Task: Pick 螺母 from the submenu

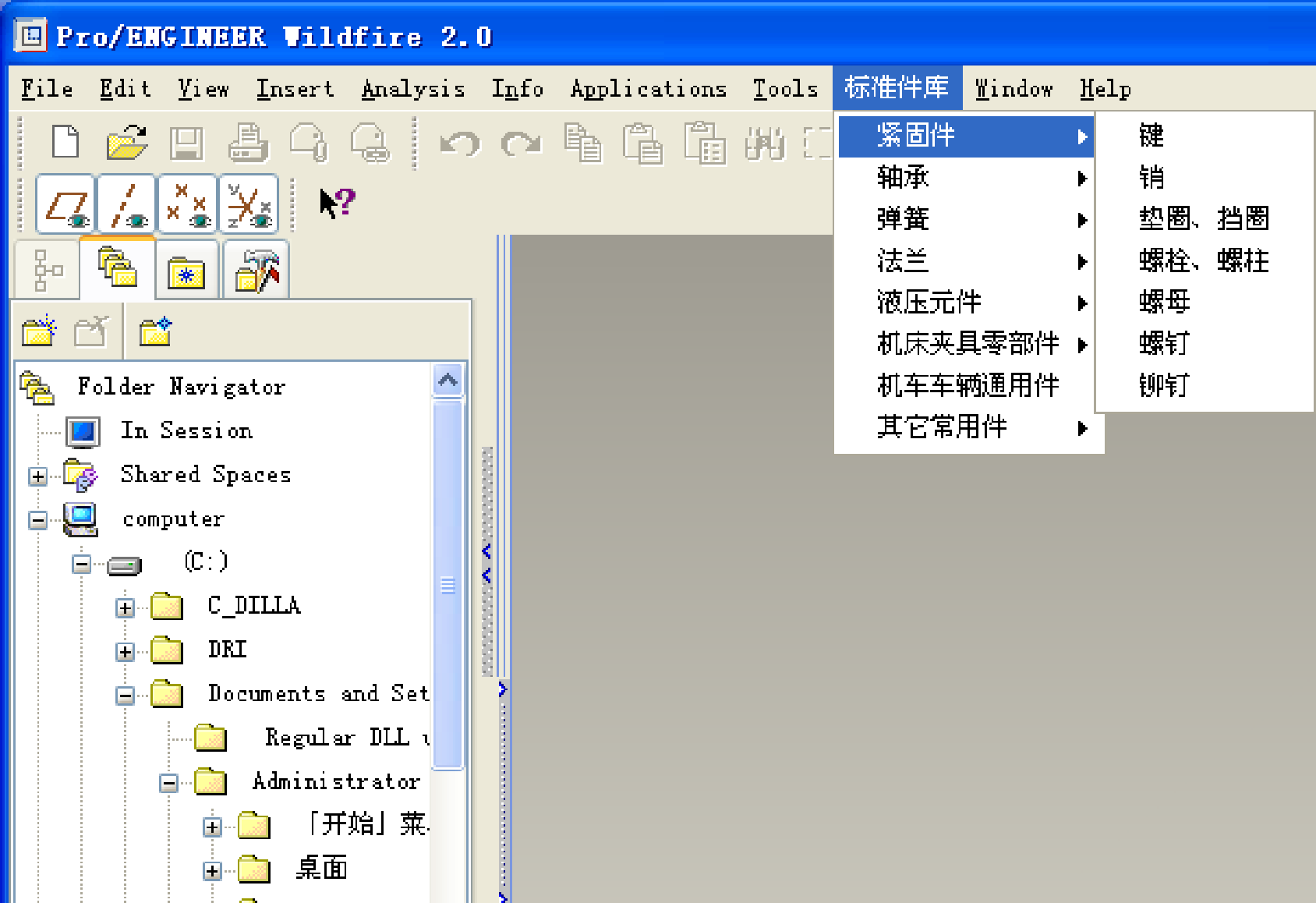Action: pyautogui.click(x=1205, y=302)
